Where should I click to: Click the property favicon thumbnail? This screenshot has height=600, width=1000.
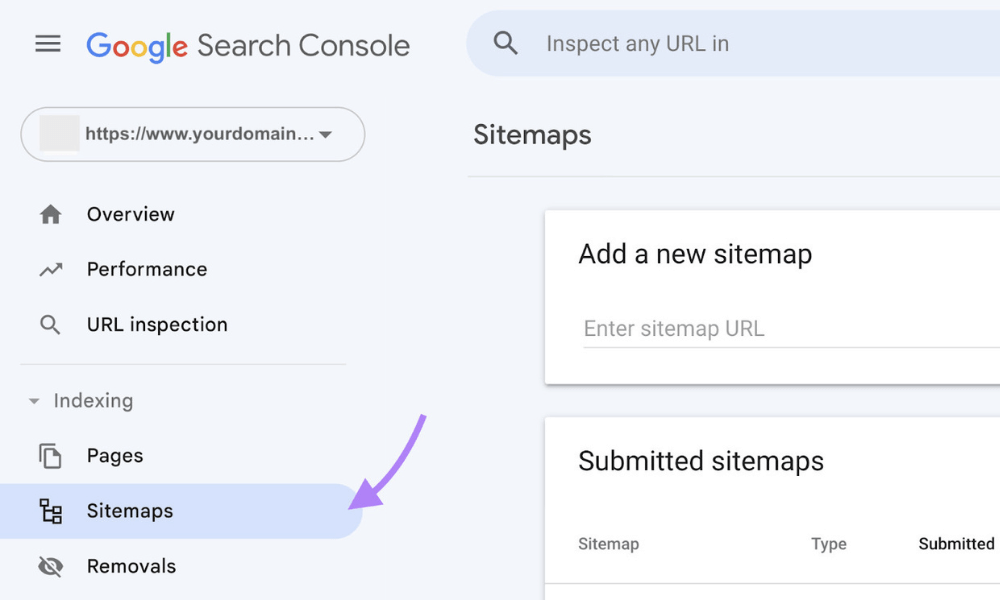59,134
